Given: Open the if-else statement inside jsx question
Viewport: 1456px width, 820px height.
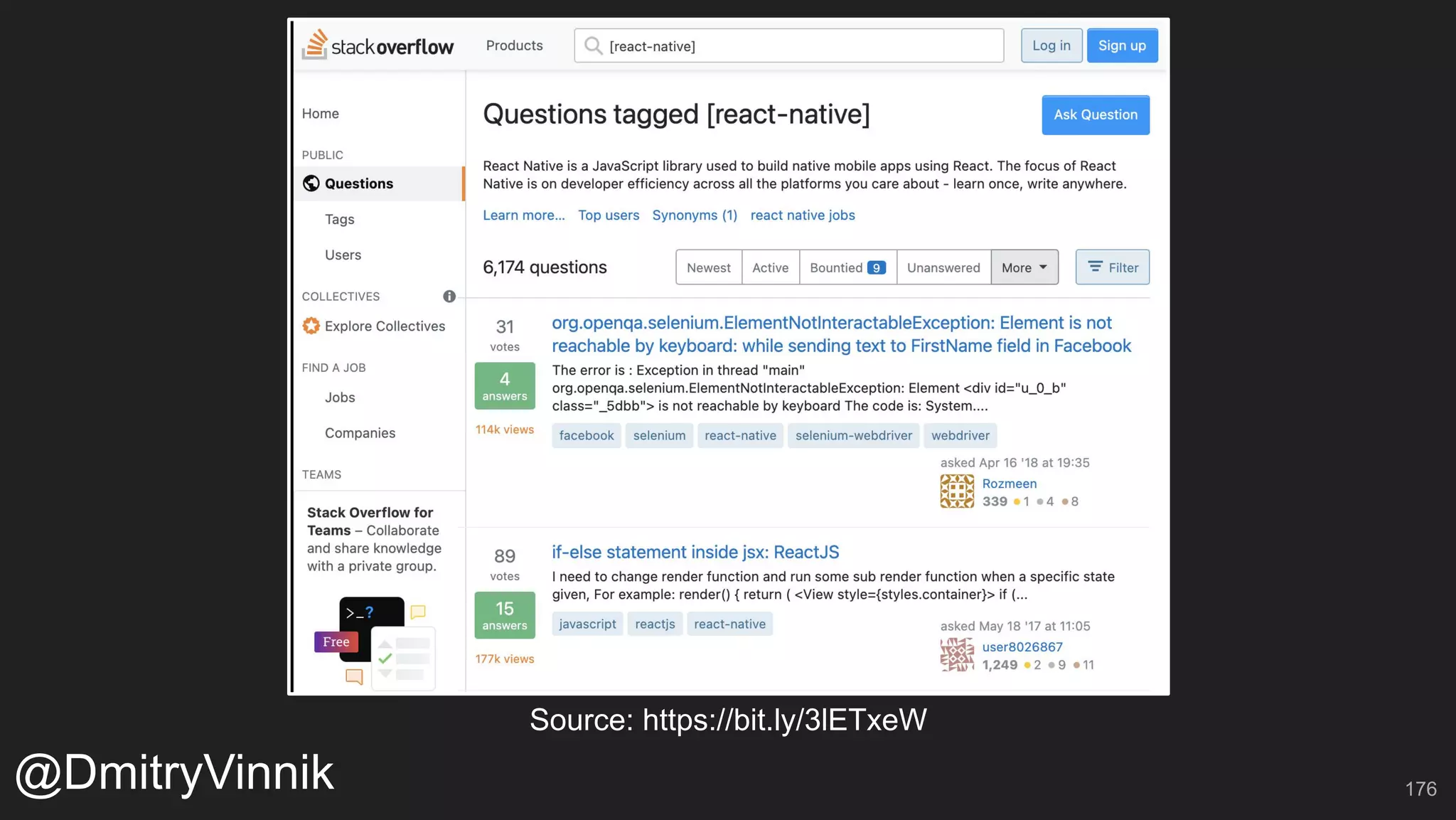Looking at the screenshot, I should coord(695,552).
